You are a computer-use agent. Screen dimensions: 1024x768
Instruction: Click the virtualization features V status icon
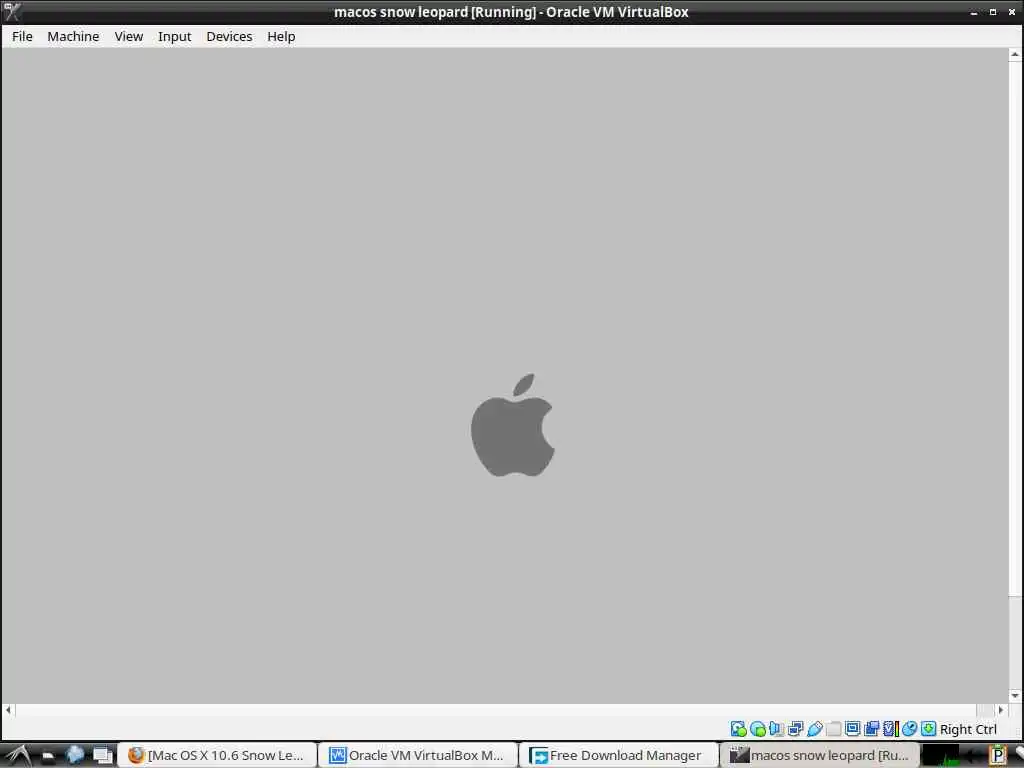(890, 729)
